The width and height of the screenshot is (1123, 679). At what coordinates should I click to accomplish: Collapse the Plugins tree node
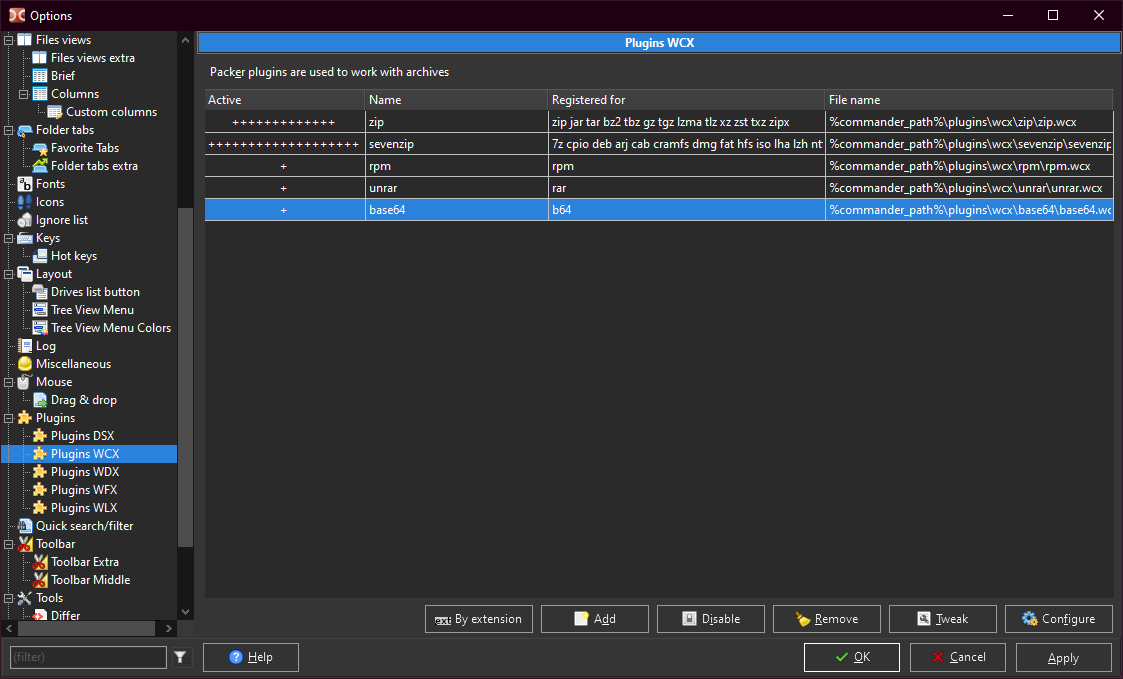click(9, 418)
